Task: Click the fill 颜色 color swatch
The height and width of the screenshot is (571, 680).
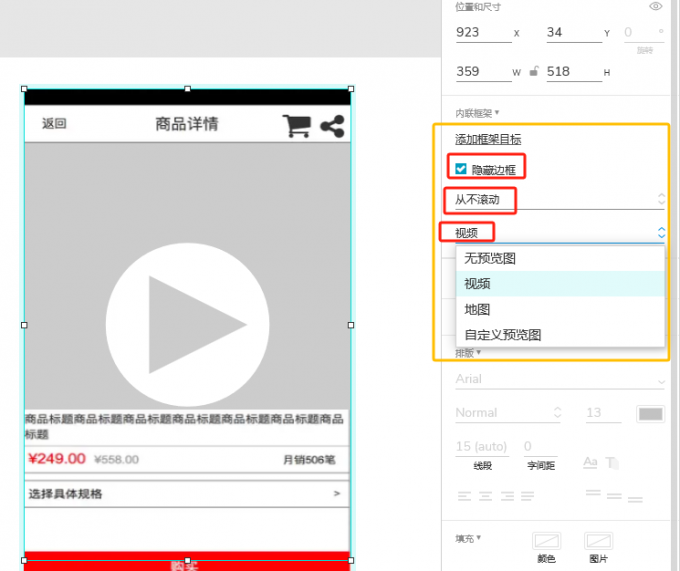Action: 546,541
